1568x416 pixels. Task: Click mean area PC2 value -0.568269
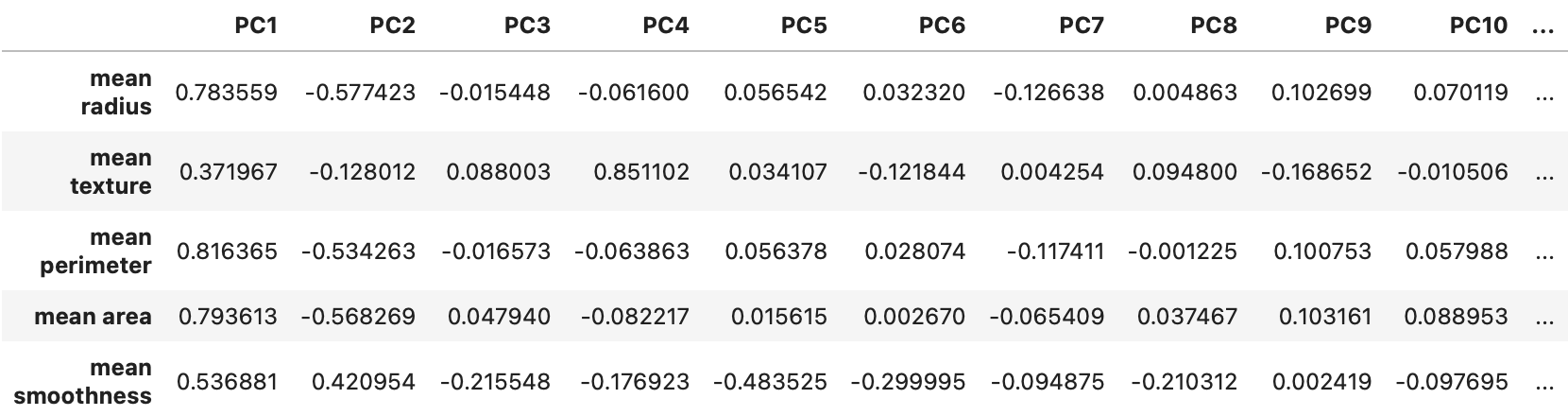pos(358,317)
